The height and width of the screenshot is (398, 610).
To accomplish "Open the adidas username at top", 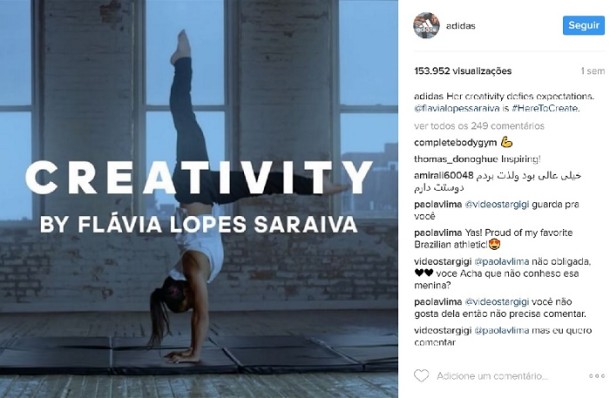I will click(461, 26).
